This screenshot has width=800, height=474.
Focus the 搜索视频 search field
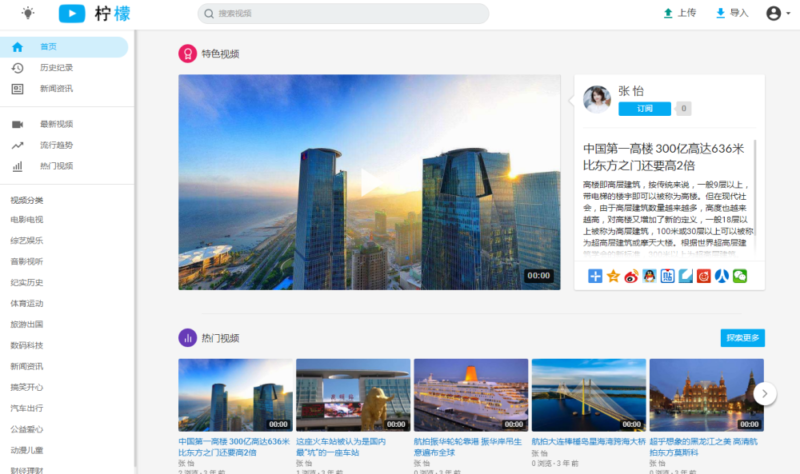pos(343,13)
